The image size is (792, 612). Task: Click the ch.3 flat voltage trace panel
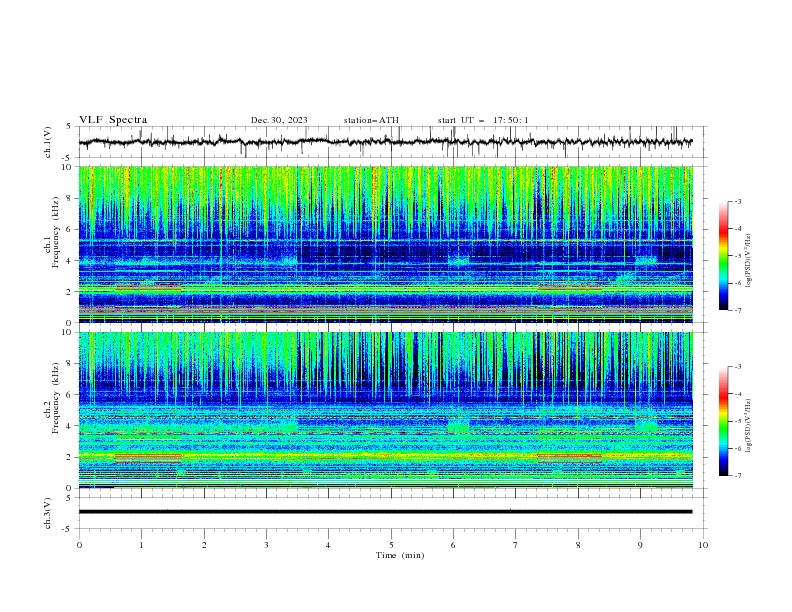392,513
